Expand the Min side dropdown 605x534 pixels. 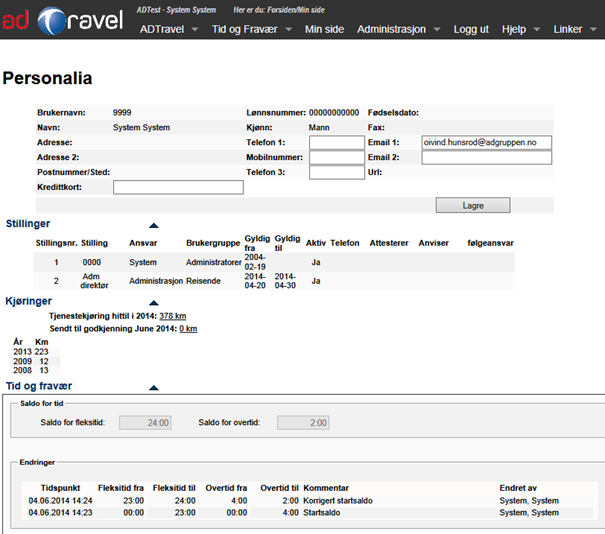point(327,30)
